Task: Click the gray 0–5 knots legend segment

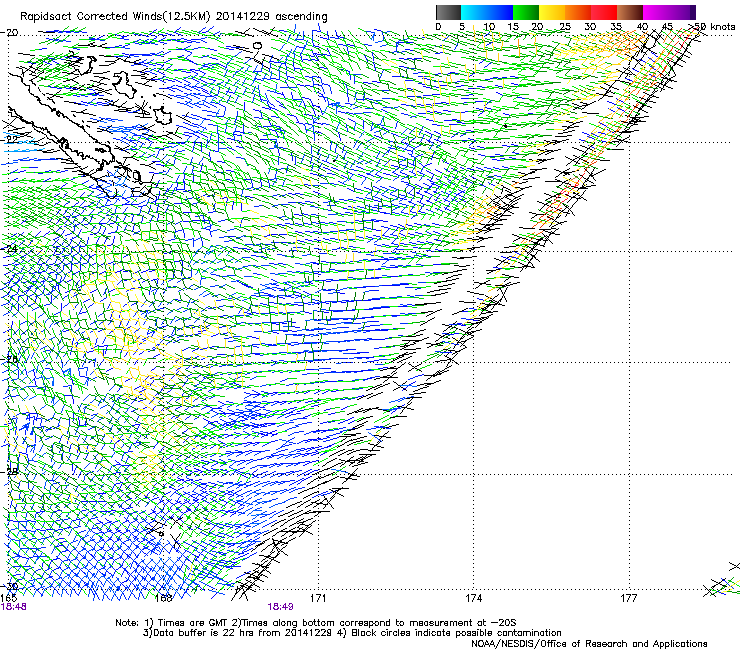Action: 448,12
